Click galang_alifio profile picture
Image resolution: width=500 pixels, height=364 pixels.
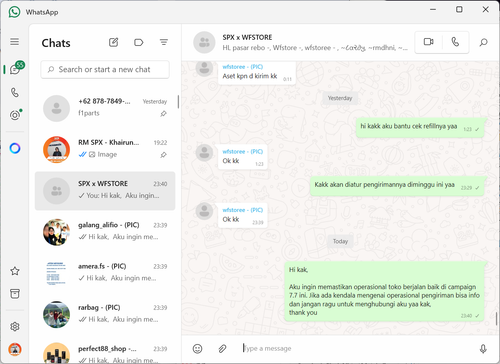pos(56,232)
